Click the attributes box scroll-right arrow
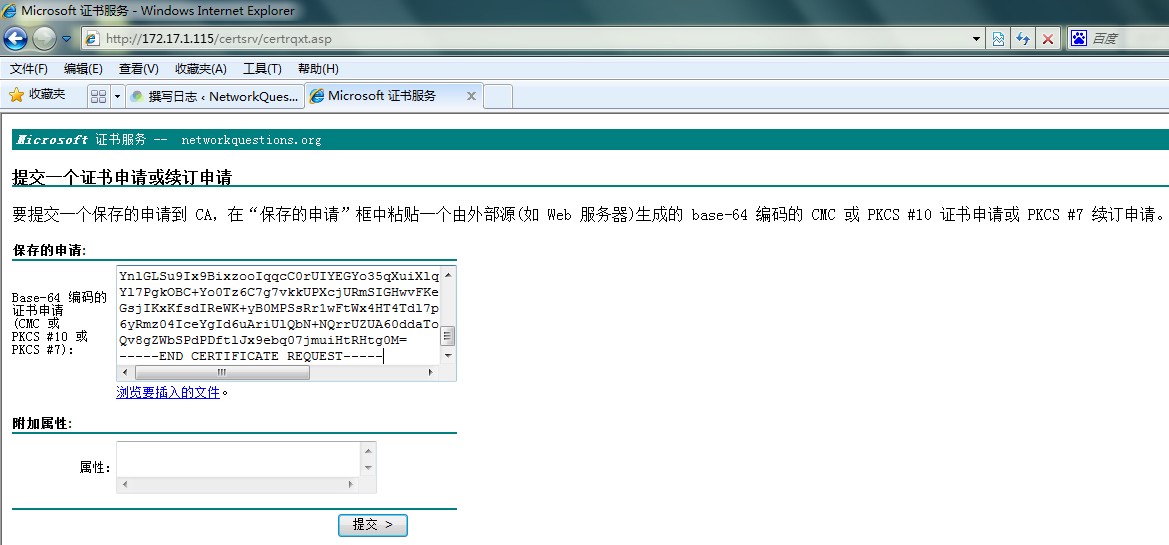 (353, 485)
